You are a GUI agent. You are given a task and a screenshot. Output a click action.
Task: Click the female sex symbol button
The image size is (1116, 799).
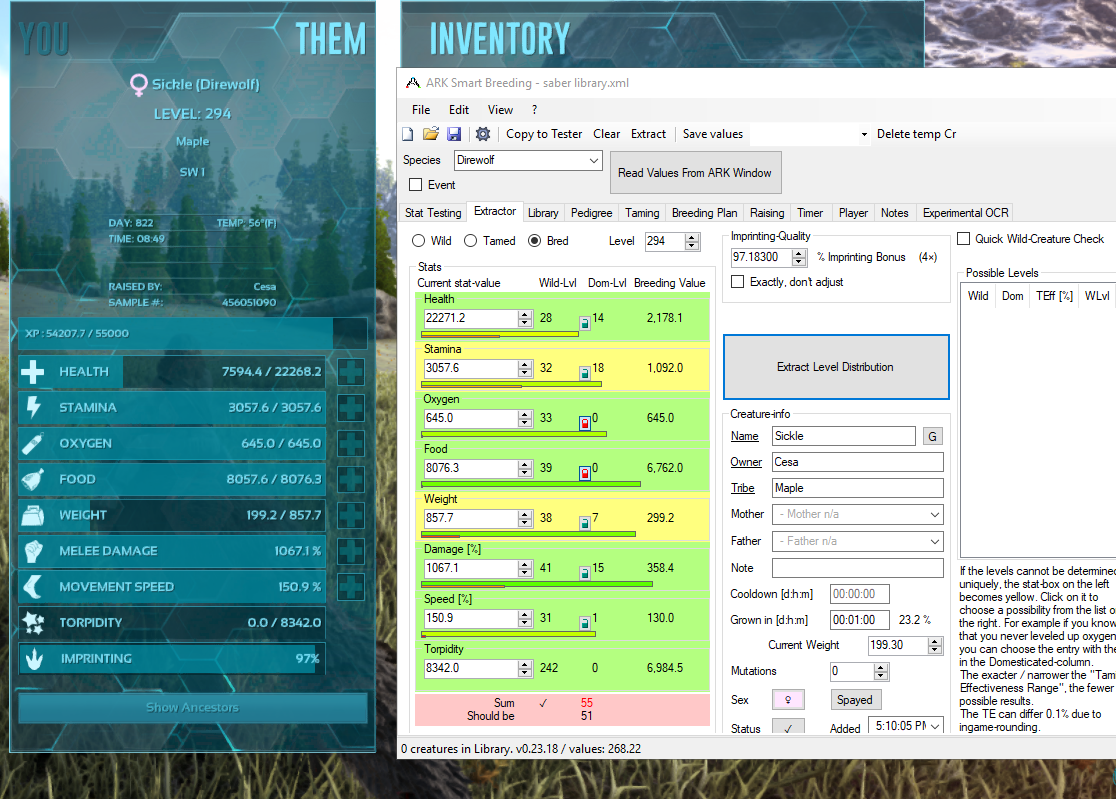click(789, 699)
